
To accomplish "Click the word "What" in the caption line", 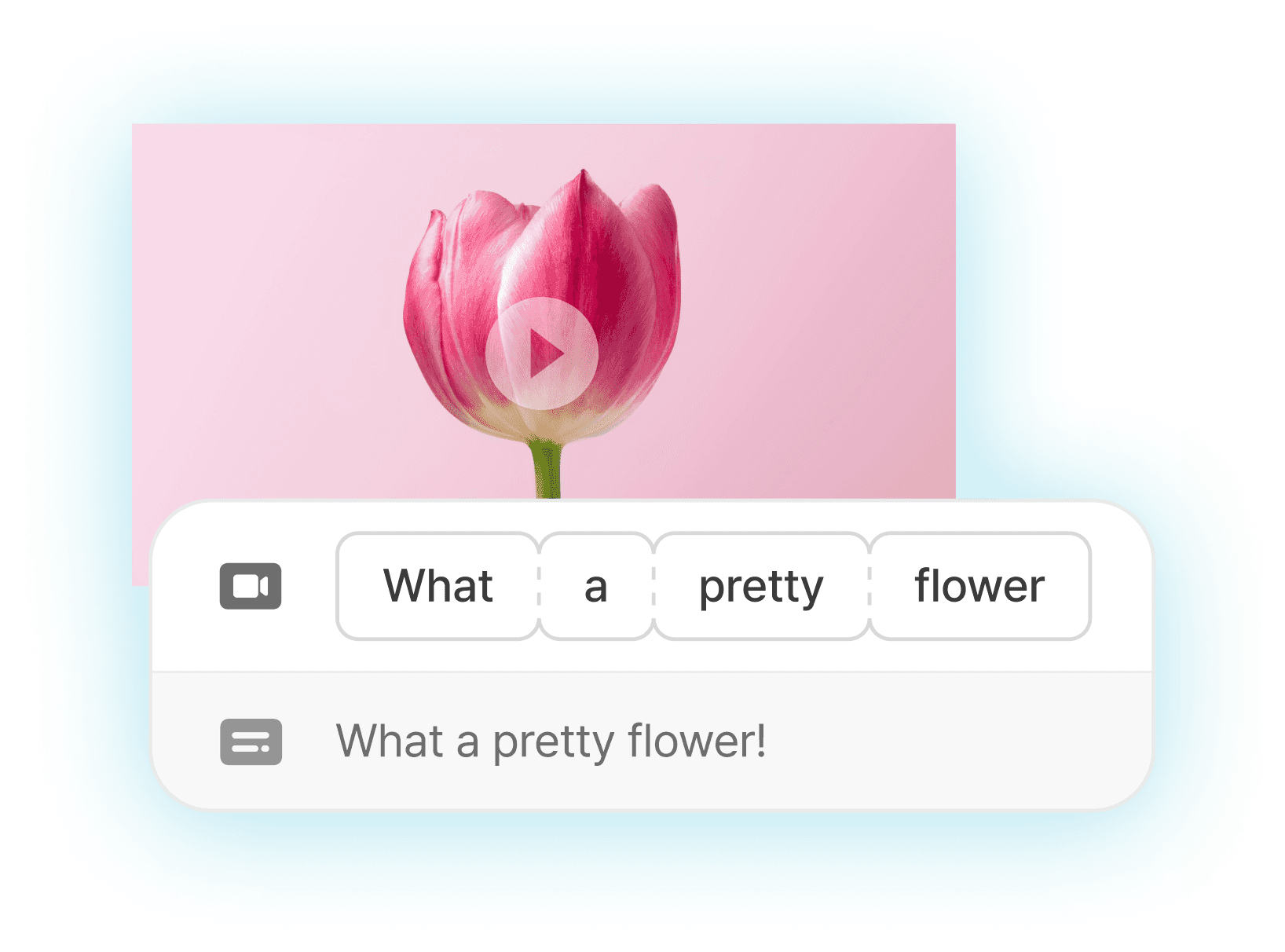I will pyautogui.click(x=390, y=741).
